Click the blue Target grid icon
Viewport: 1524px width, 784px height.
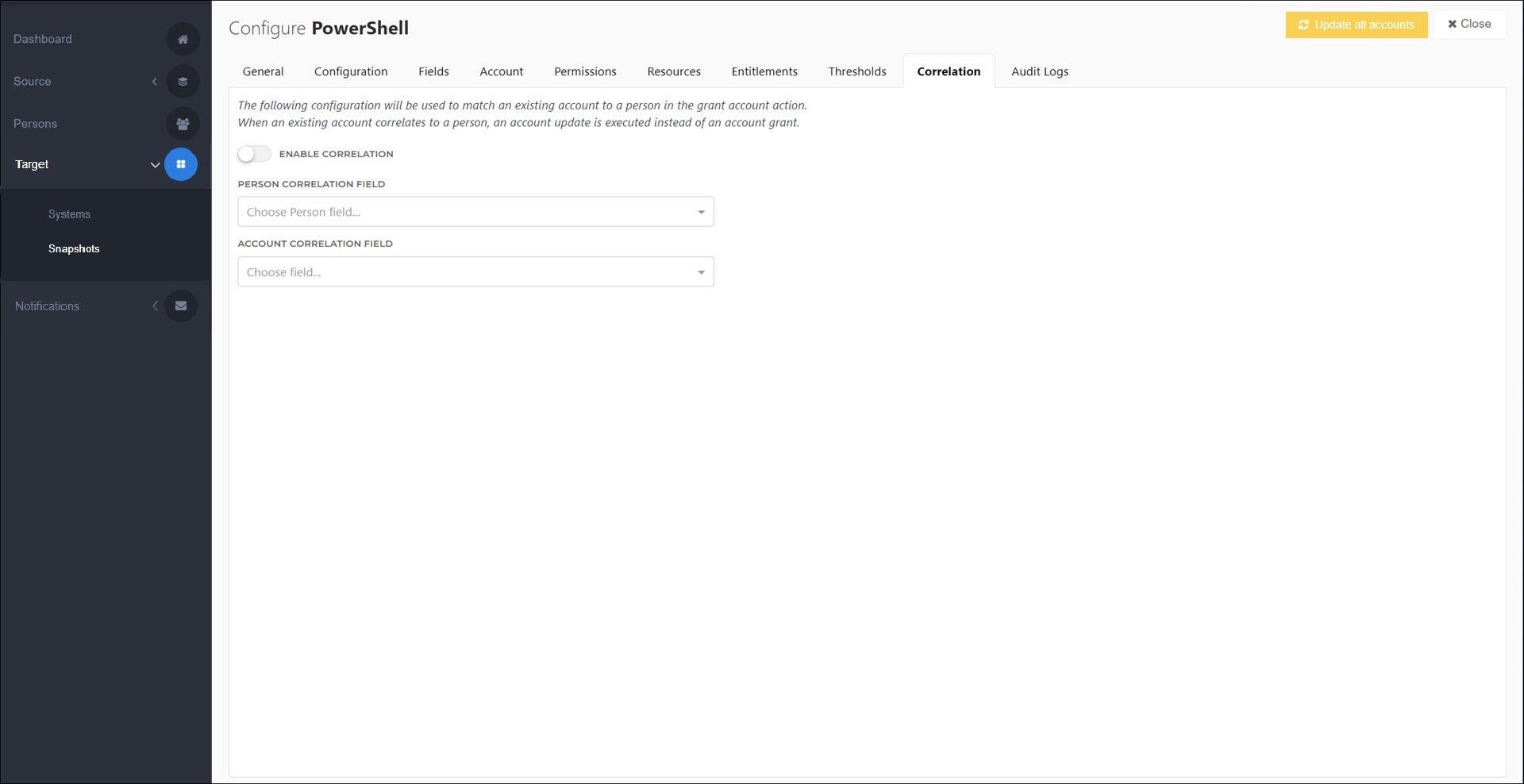[x=181, y=164]
